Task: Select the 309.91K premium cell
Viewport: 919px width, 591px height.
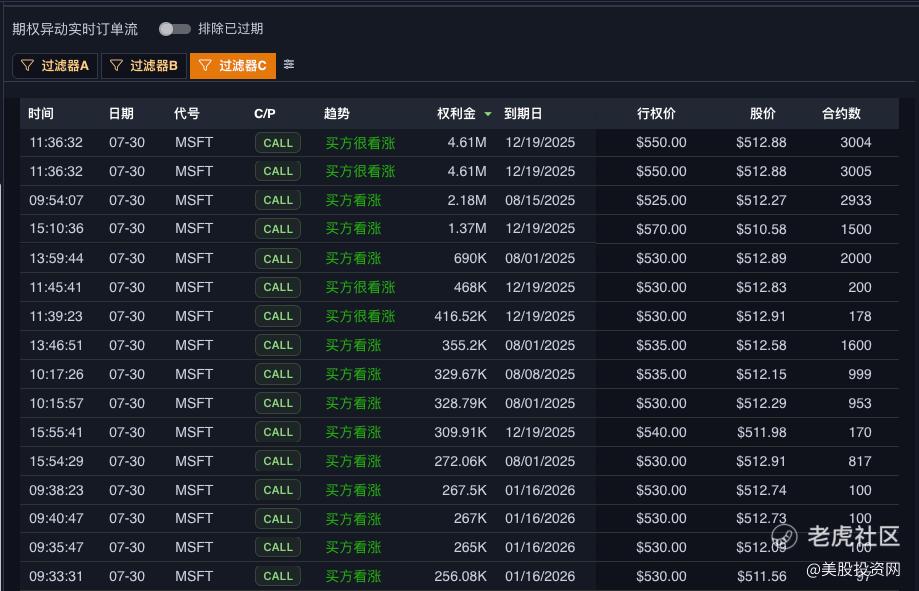Action: (461, 432)
